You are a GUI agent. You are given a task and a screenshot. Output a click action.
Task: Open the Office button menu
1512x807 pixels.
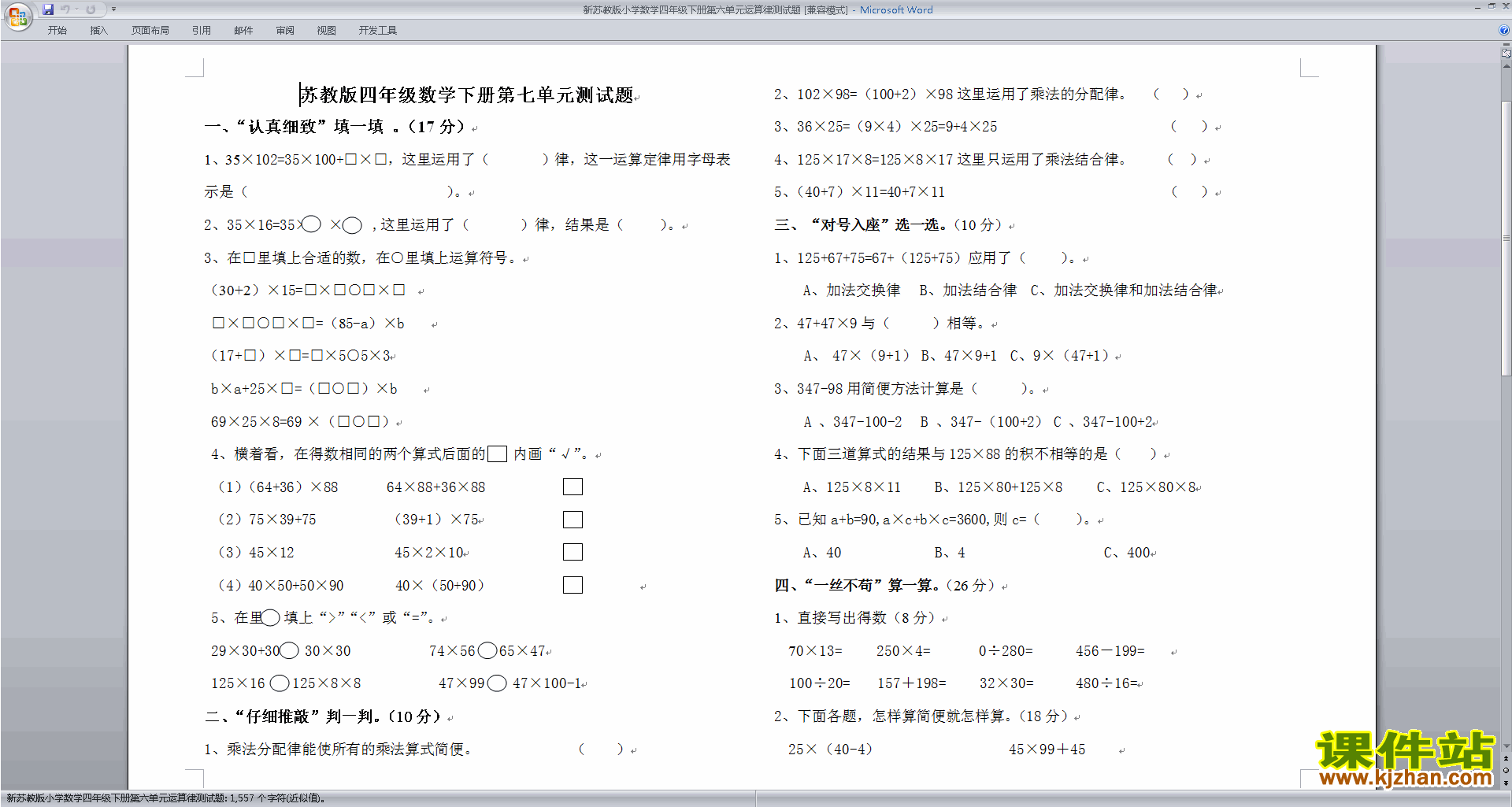17,16
